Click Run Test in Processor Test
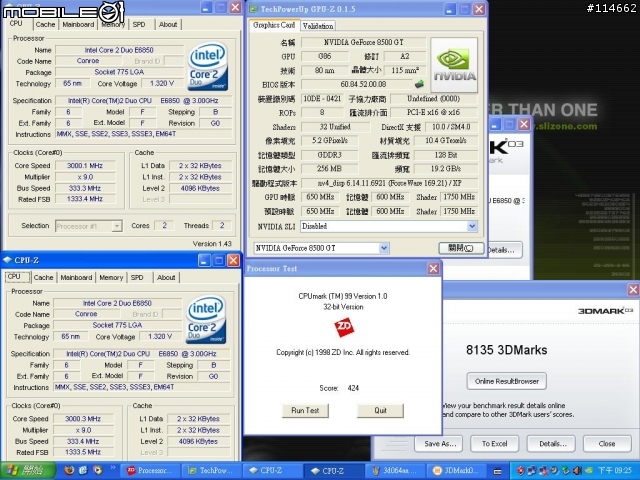The image size is (640, 480). 305,411
